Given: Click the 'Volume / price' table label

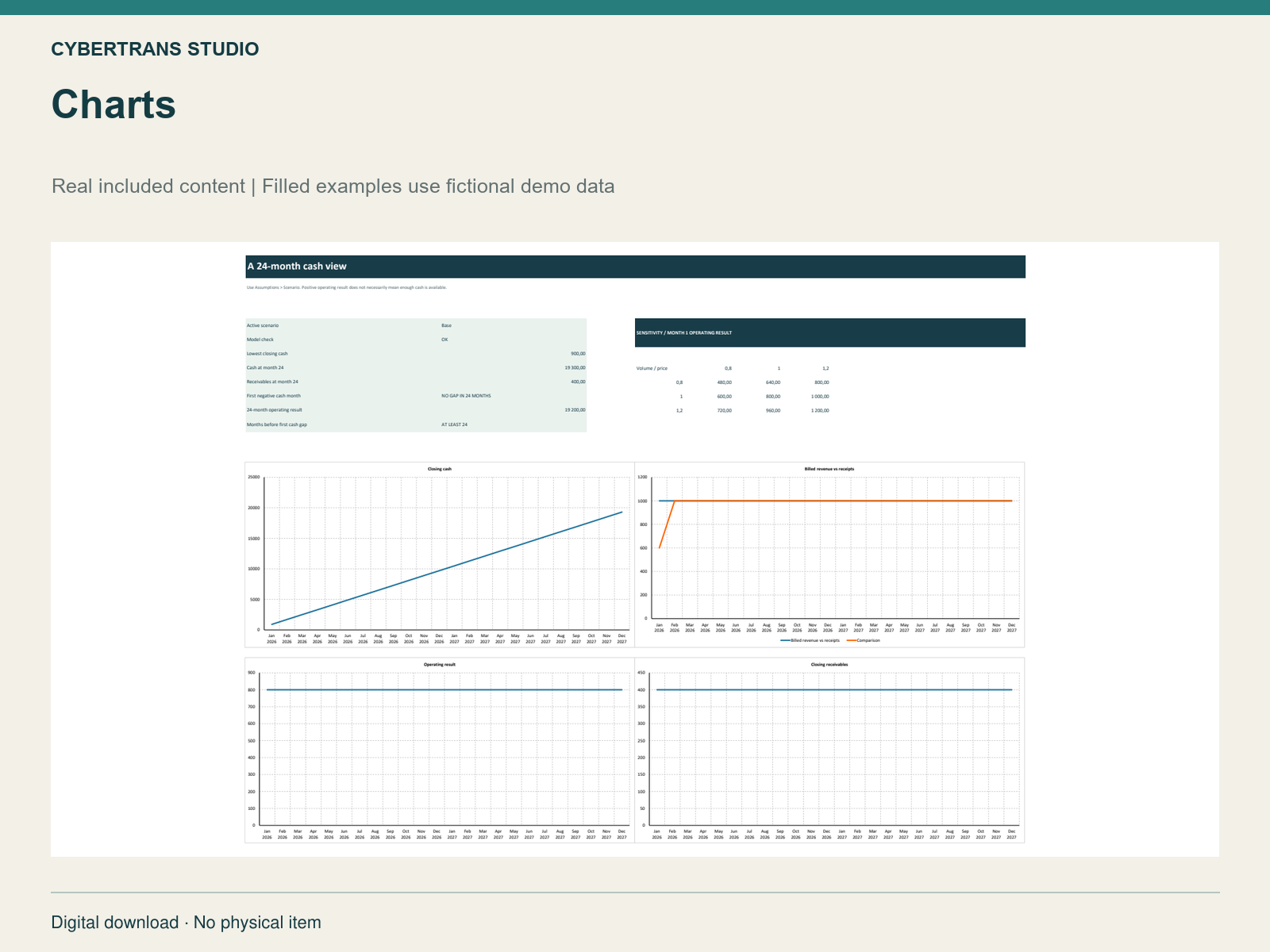Looking at the screenshot, I should click(652, 368).
